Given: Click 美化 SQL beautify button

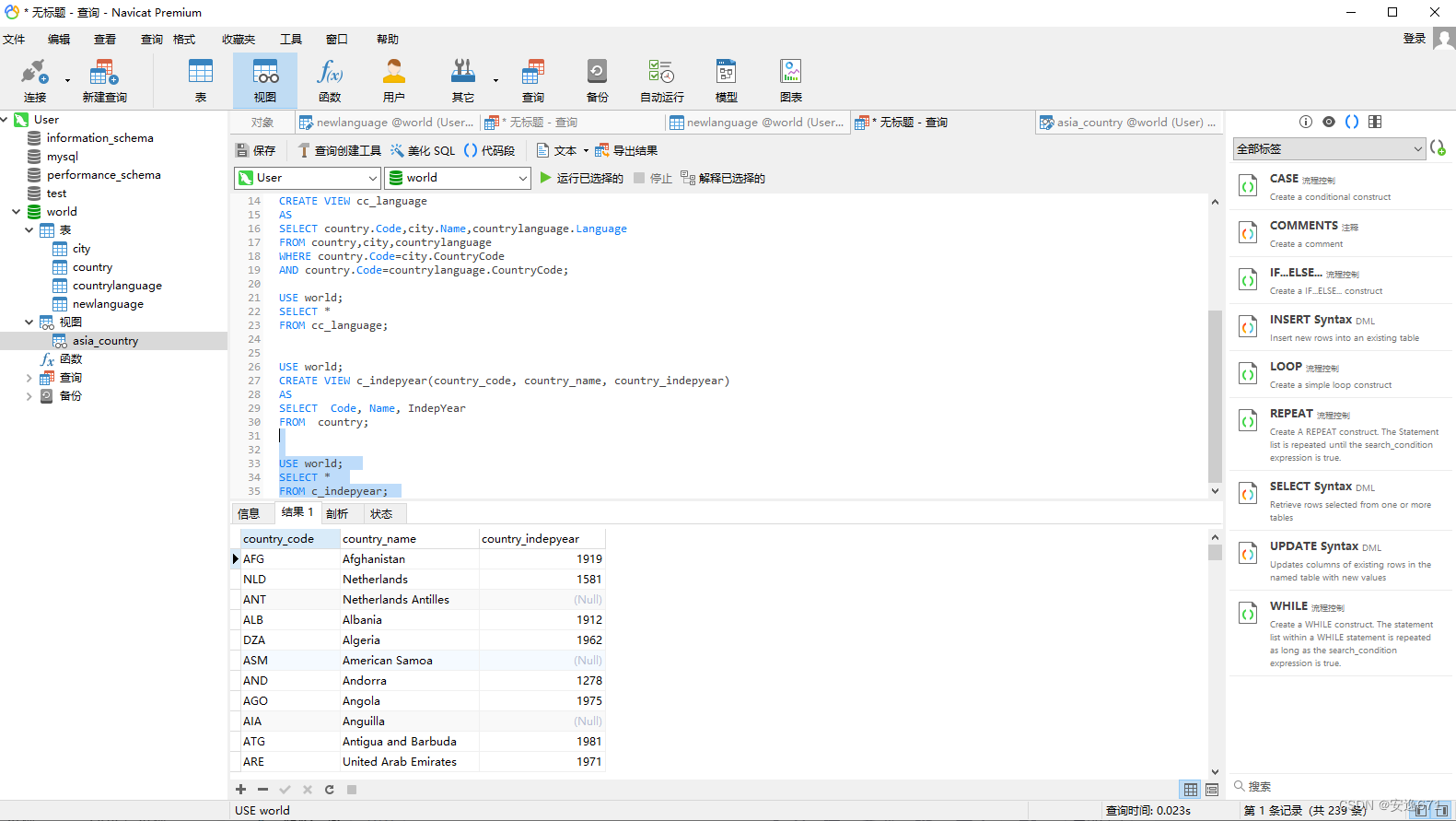Looking at the screenshot, I should (x=423, y=150).
